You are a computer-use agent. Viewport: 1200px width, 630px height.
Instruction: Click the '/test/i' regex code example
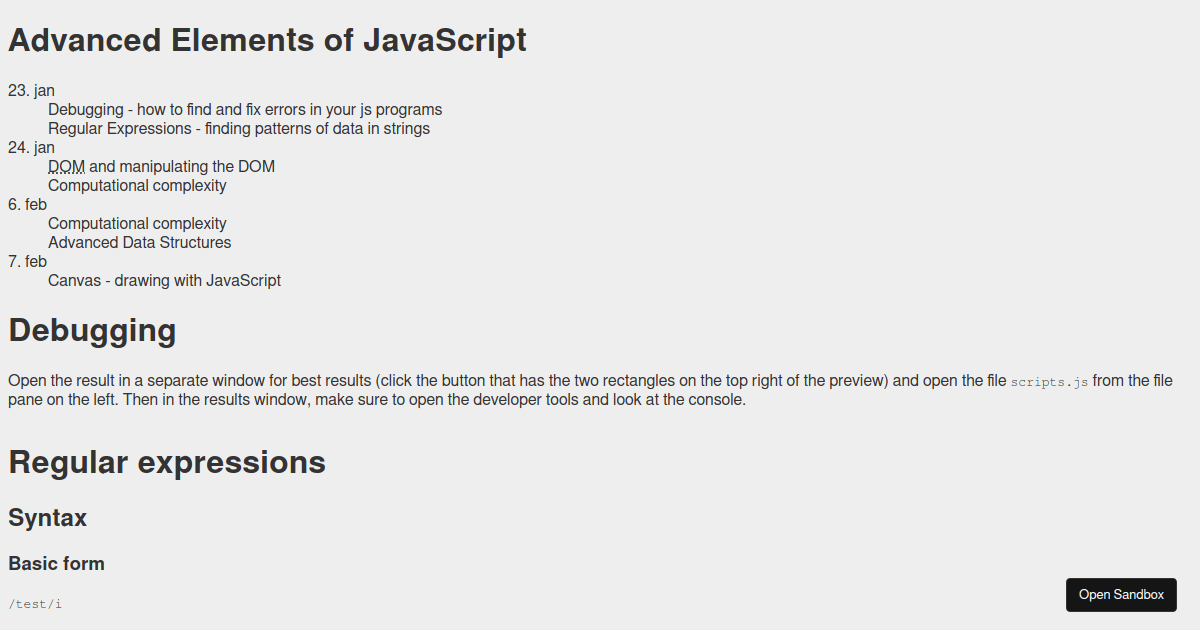[35, 604]
